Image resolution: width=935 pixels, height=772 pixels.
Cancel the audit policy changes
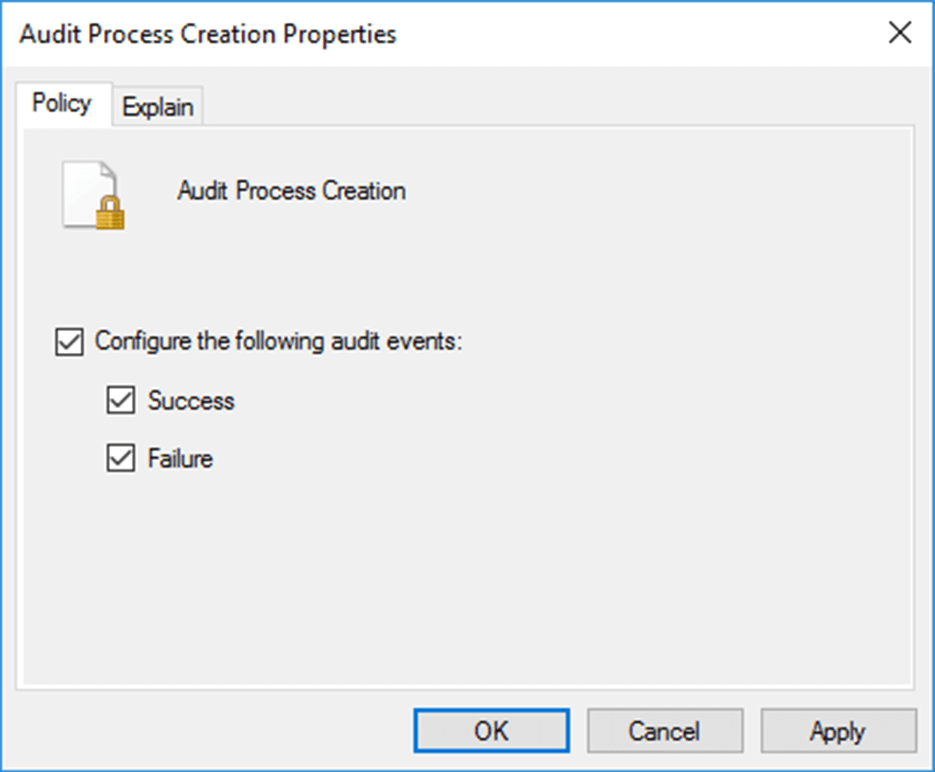(664, 731)
